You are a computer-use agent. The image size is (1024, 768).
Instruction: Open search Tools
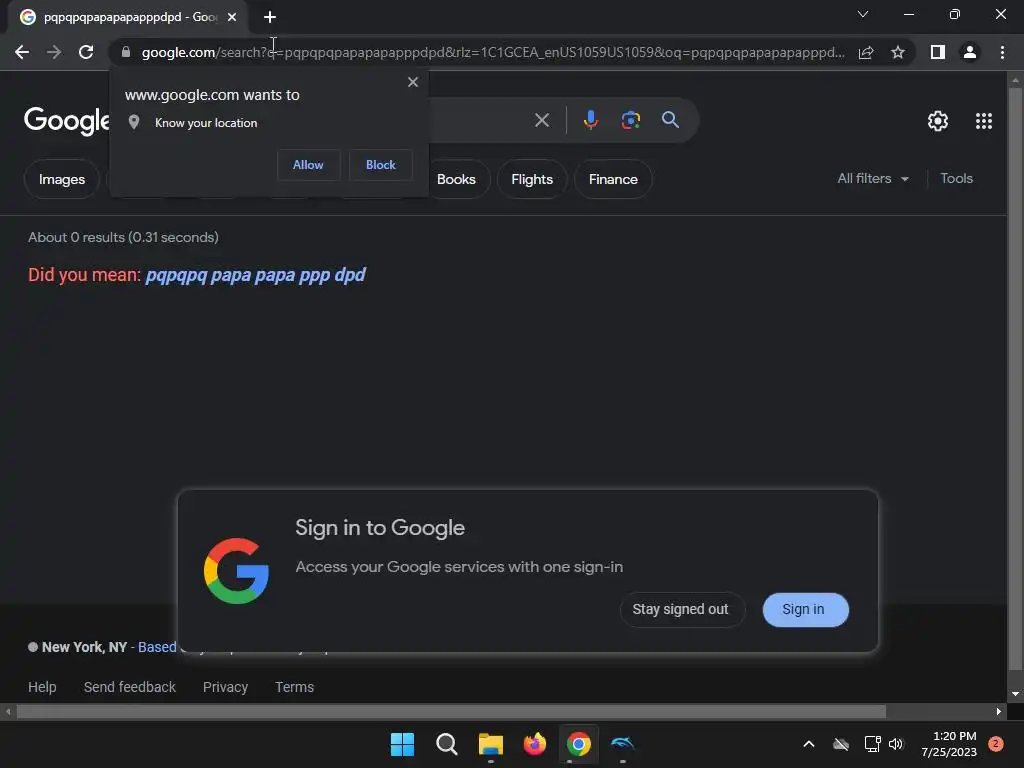click(956, 178)
